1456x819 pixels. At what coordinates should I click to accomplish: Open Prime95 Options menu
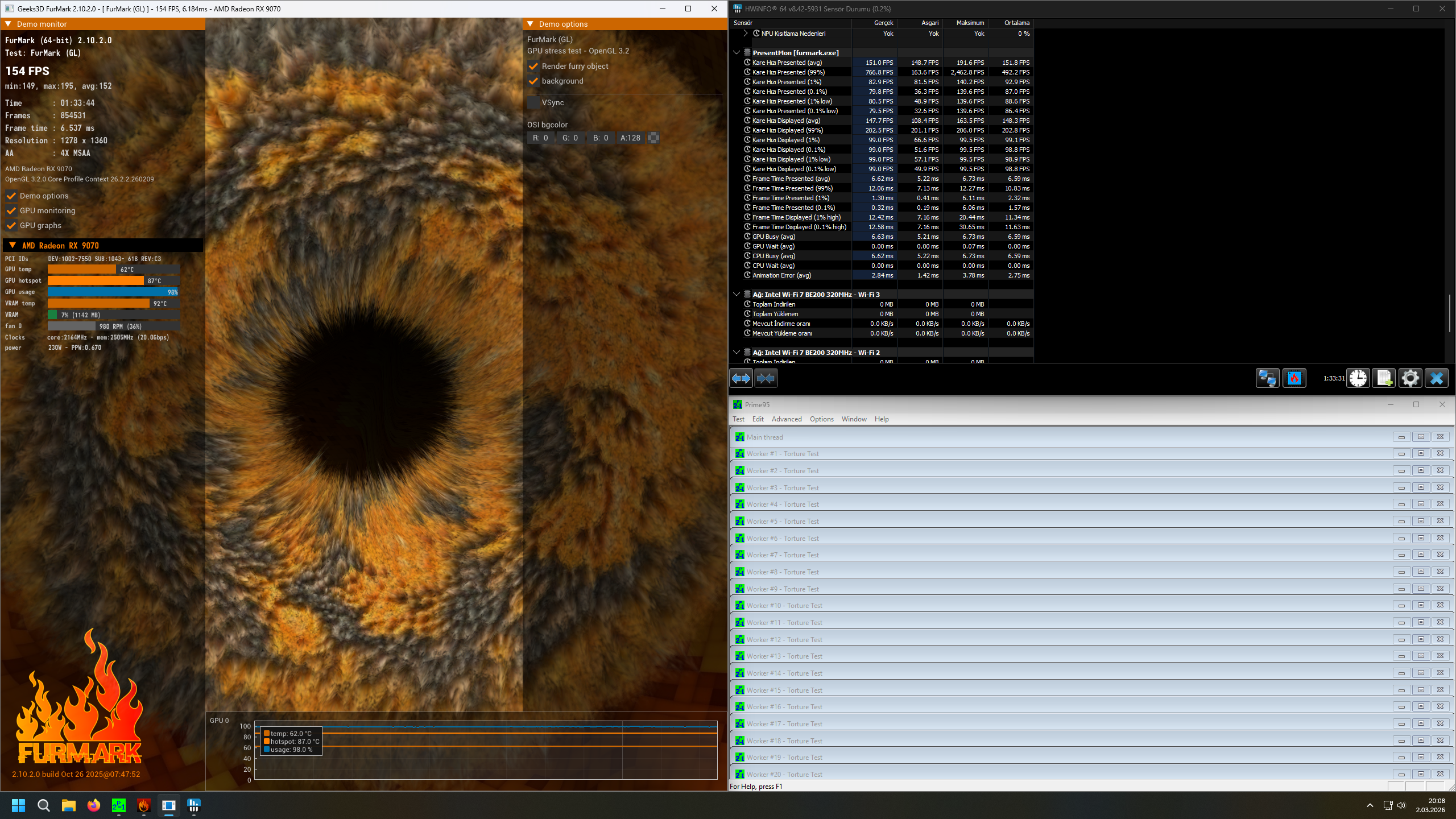tap(822, 419)
